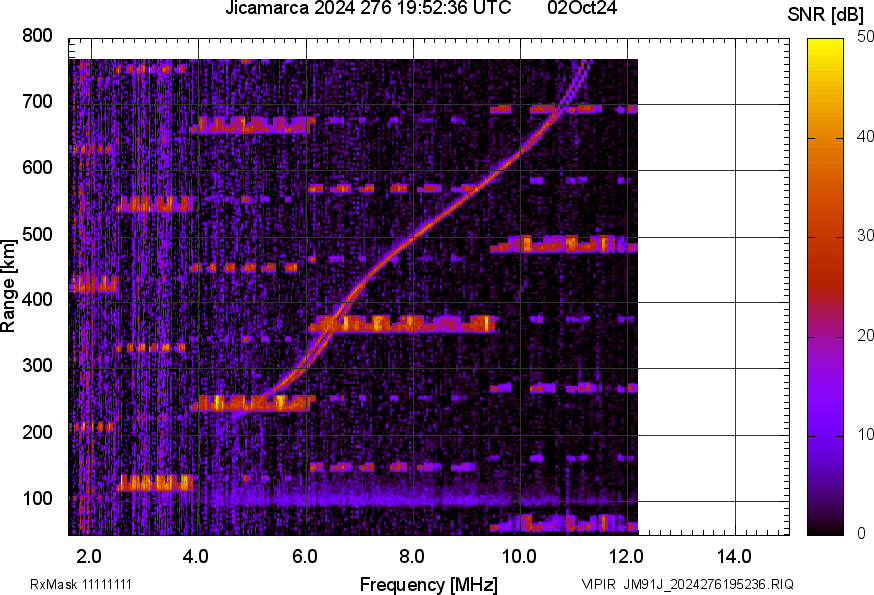Click the 'RxMask 11111111' footer text
Image resolution: width=874 pixels, height=595 pixels.
(x=81, y=584)
